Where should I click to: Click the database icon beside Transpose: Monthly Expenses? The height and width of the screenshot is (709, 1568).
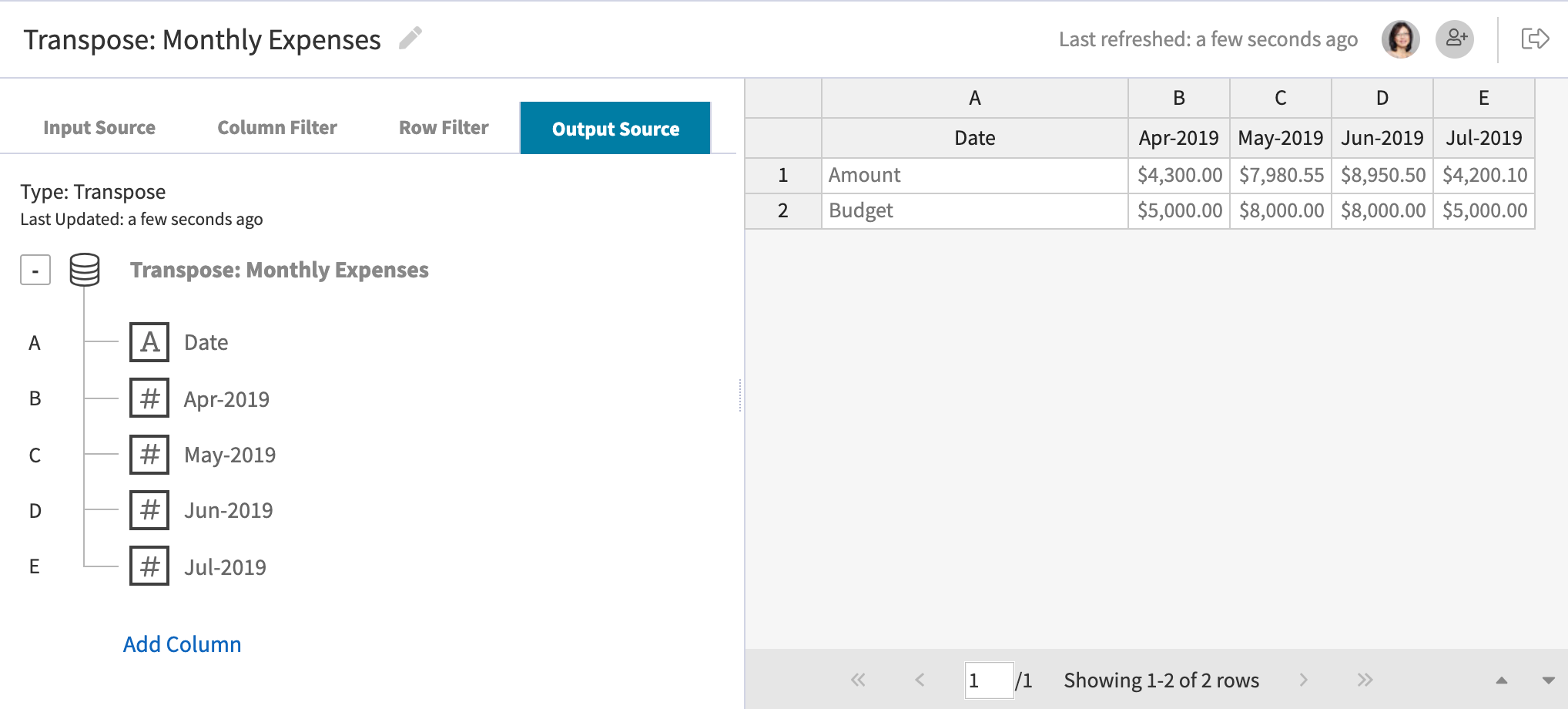(x=85, y=270)
